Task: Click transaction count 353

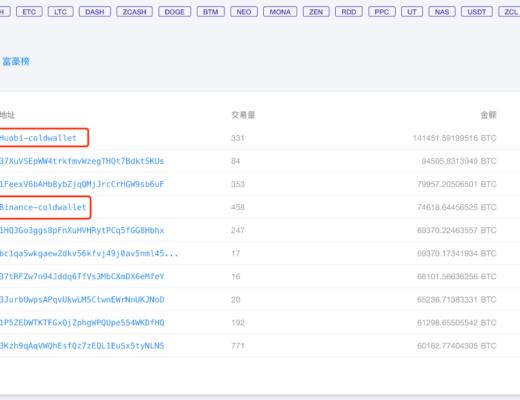Action: pos(238,184)
